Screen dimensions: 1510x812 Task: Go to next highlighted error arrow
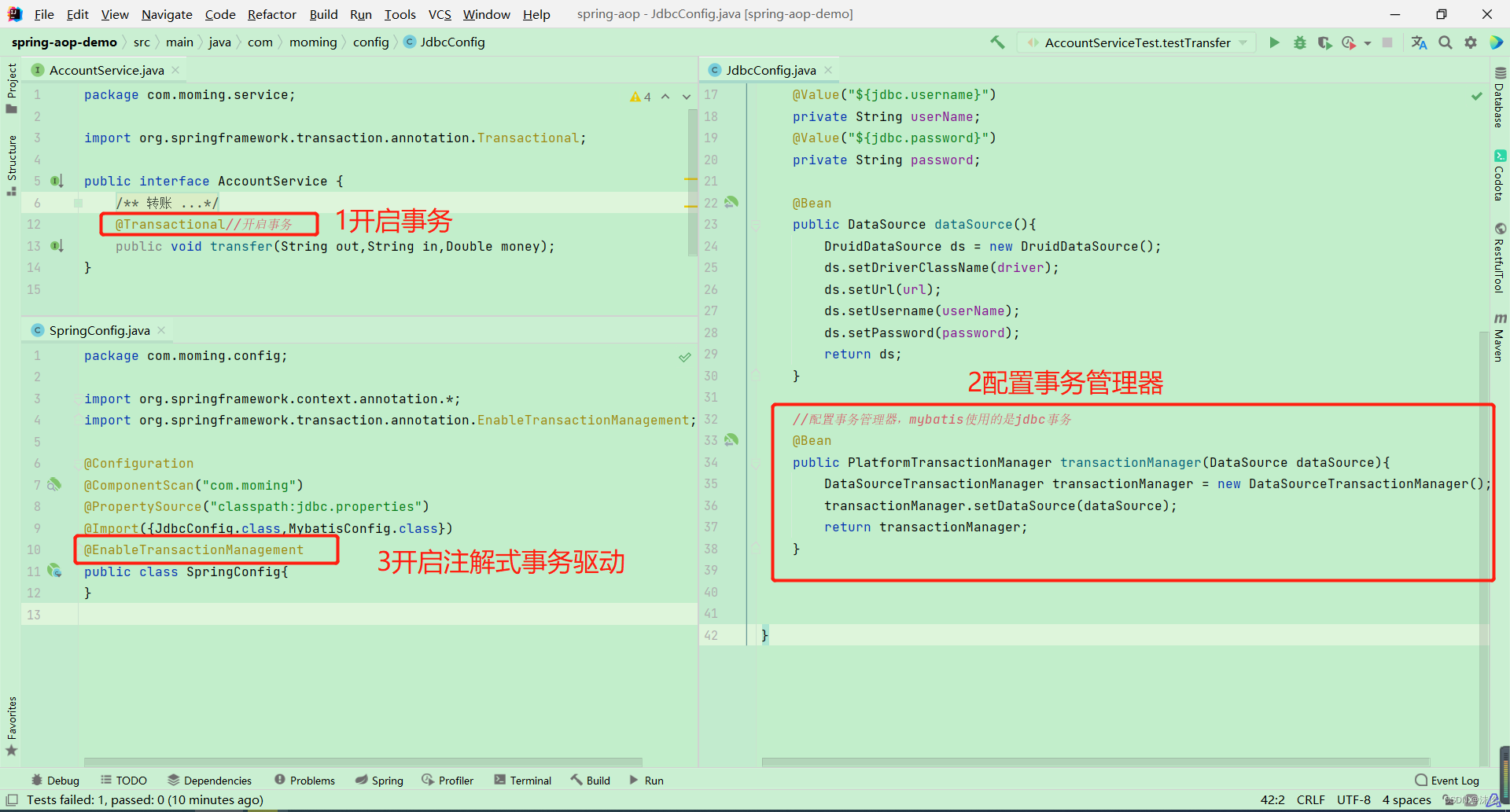coord(687,97)
